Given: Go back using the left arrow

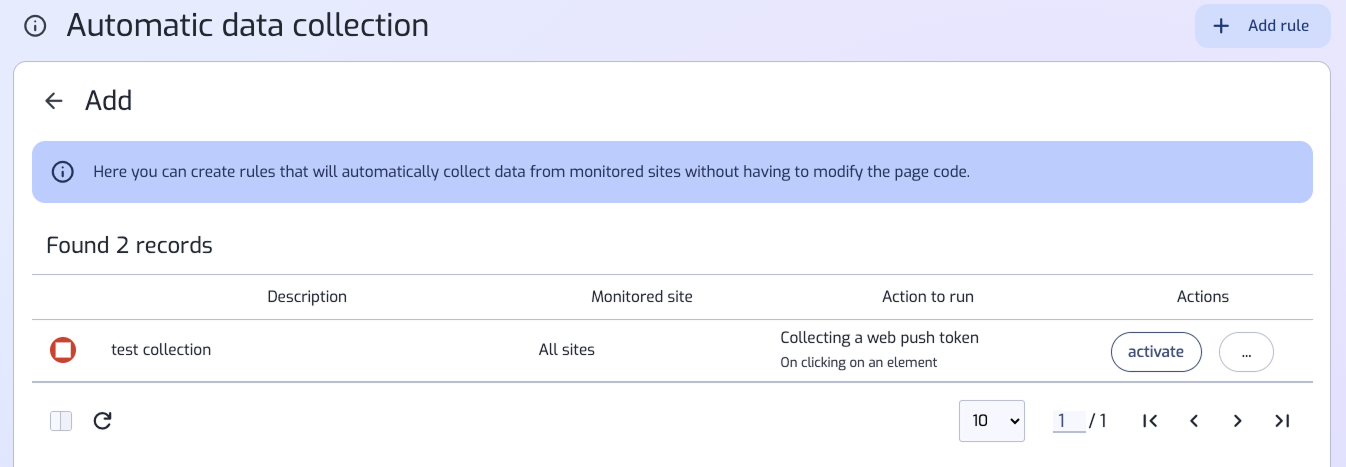Looking at the screenshot, I should click(x=54, y=101).
